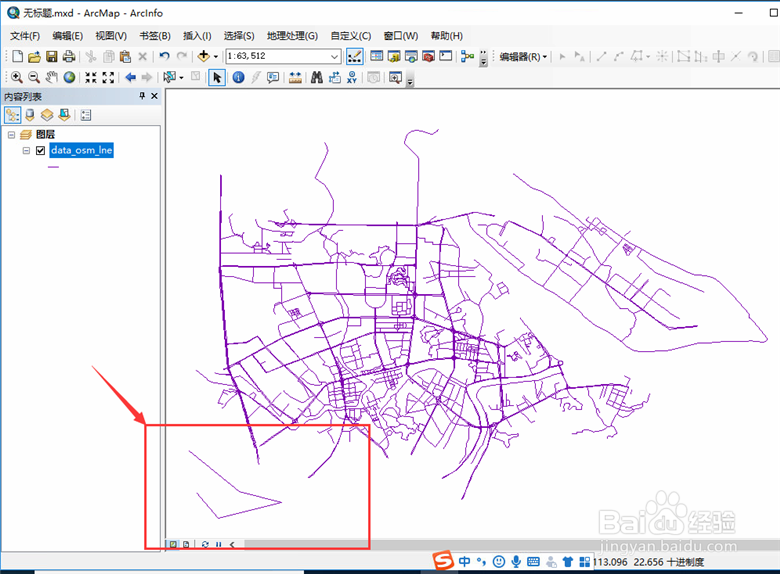780x574 pixels.
Task: Open the Add Data dropdown arrow
Action: pyautogui.click(x=215, y=57)
